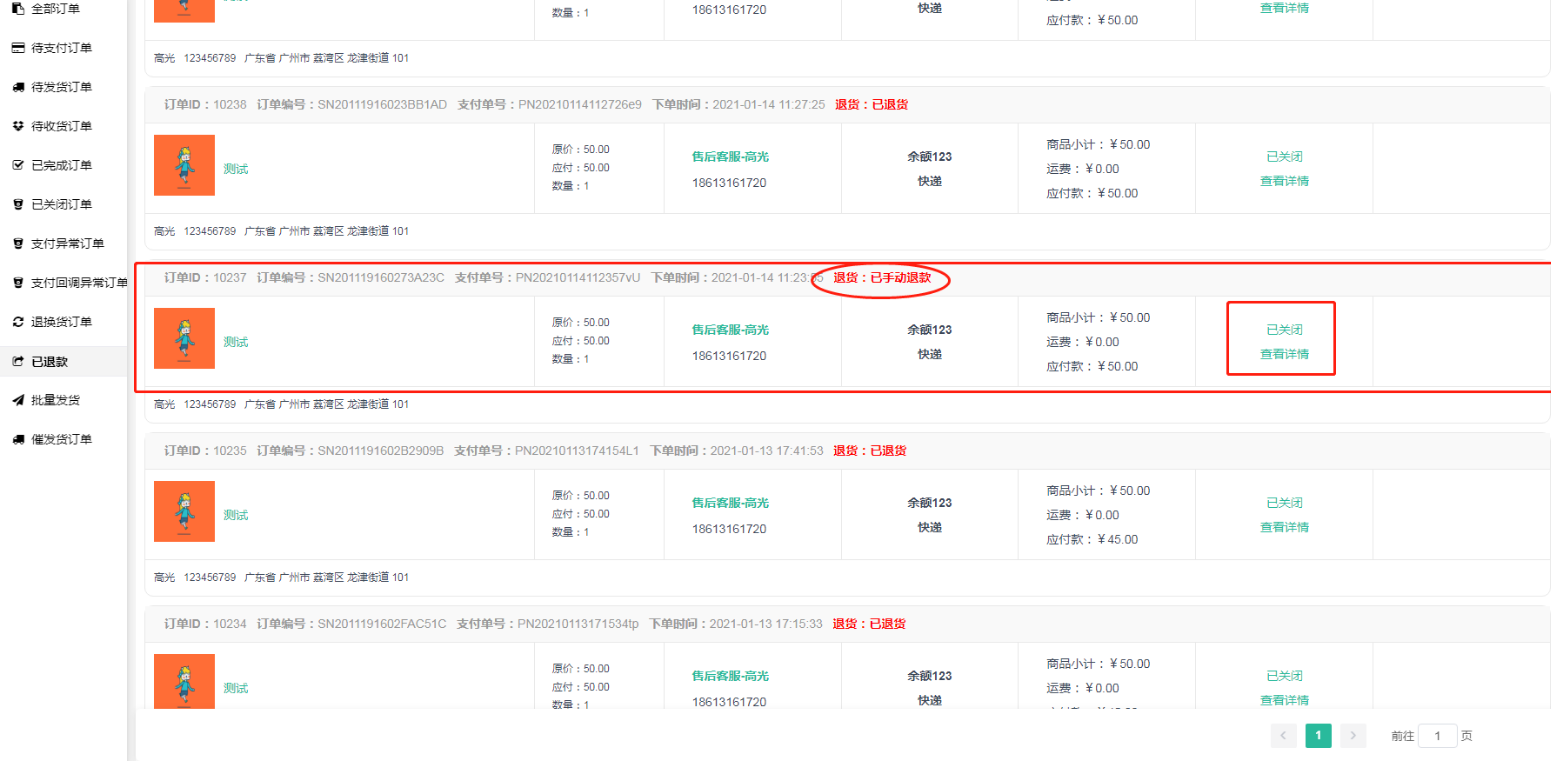Click the icon beside 支付异常订单
Screen dimensions: 1551x767
point(17,243)
